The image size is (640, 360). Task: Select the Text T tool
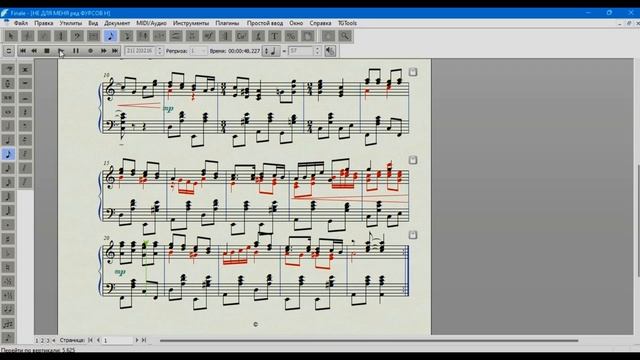coord(275,36)
